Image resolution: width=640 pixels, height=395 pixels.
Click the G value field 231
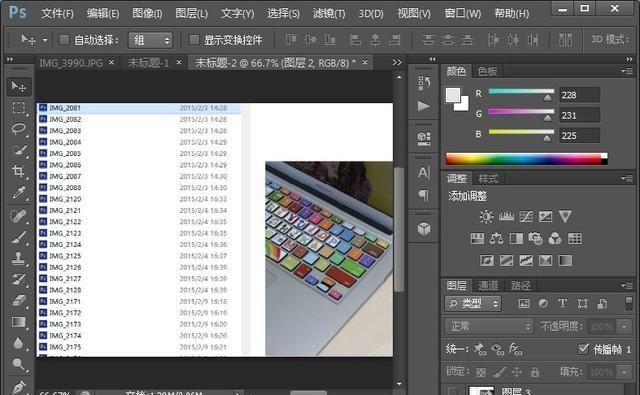(579, 115)
